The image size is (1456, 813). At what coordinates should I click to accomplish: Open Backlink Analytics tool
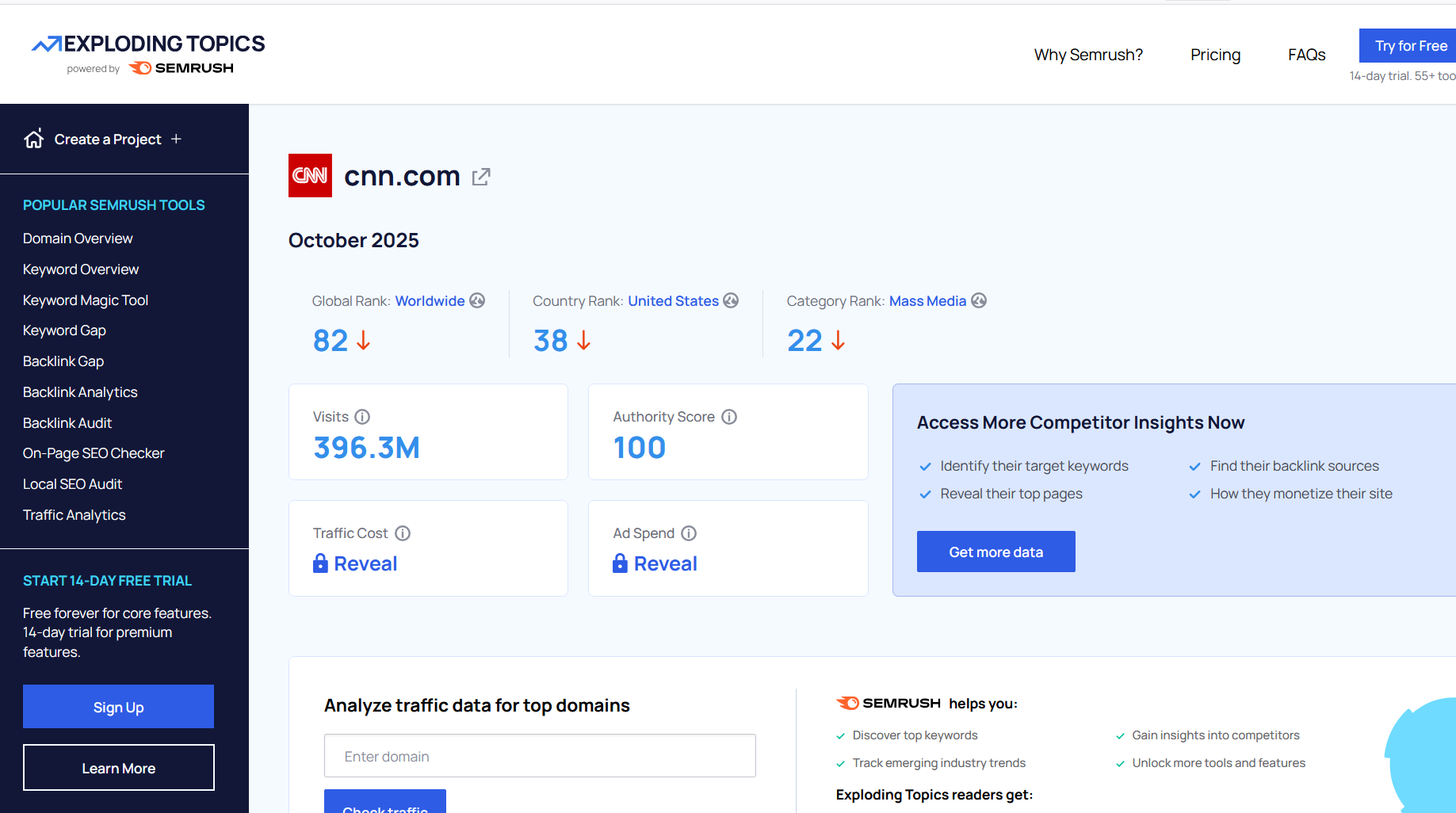tap(80, 392)
